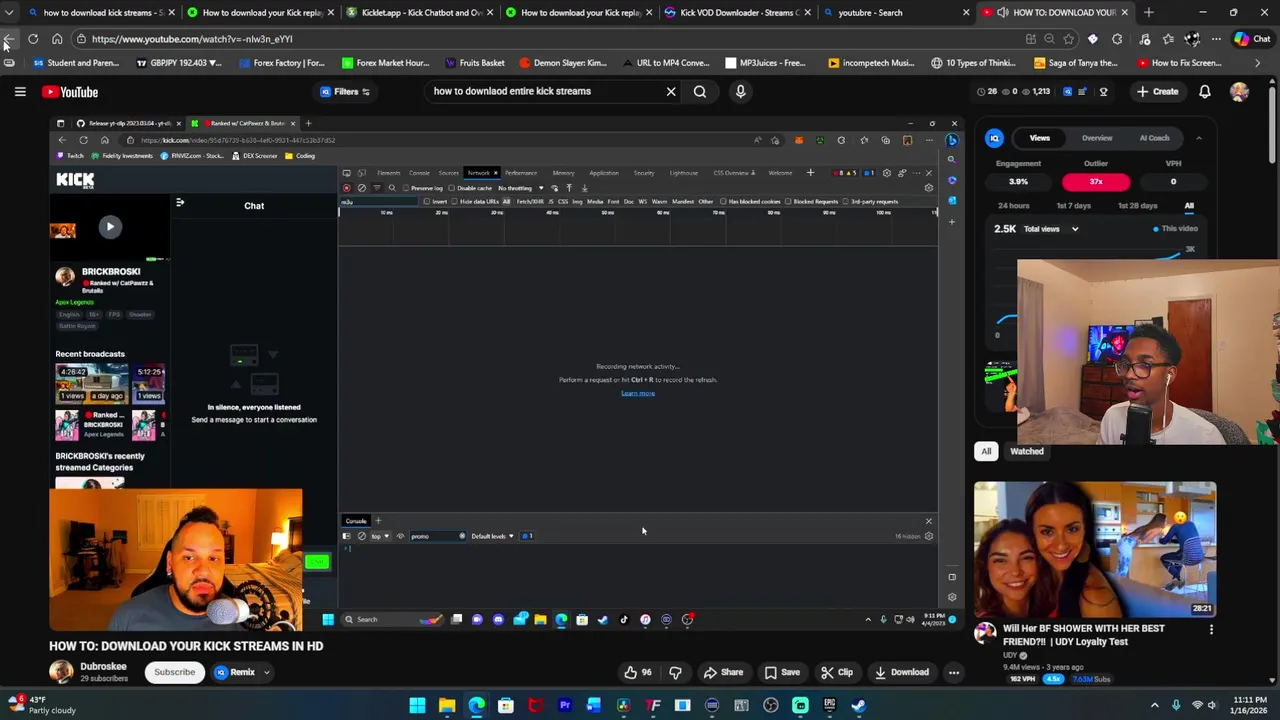Click the Outlier 37x badge
The width and height of the screenshot is (1280, 720).
click(1096, 182)
